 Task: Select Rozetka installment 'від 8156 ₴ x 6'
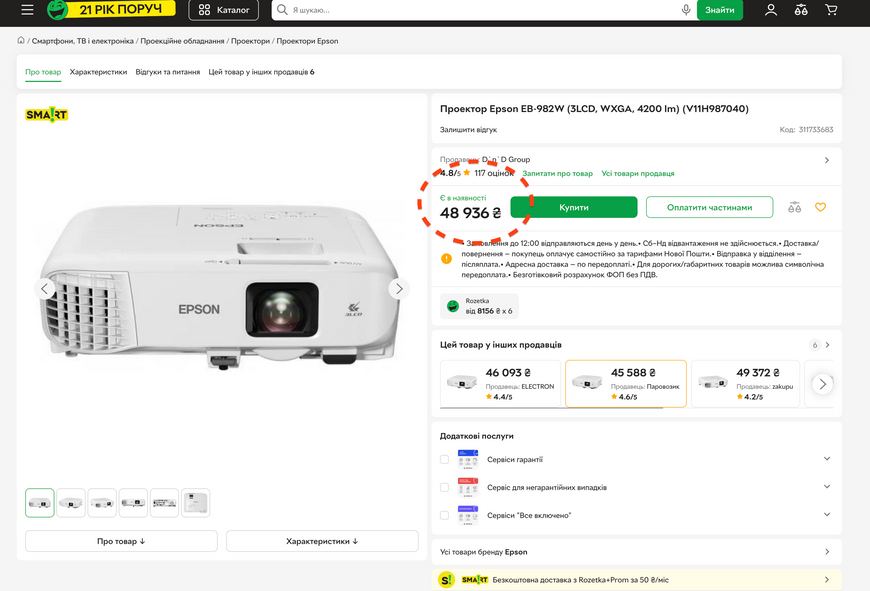pos(479,306)
